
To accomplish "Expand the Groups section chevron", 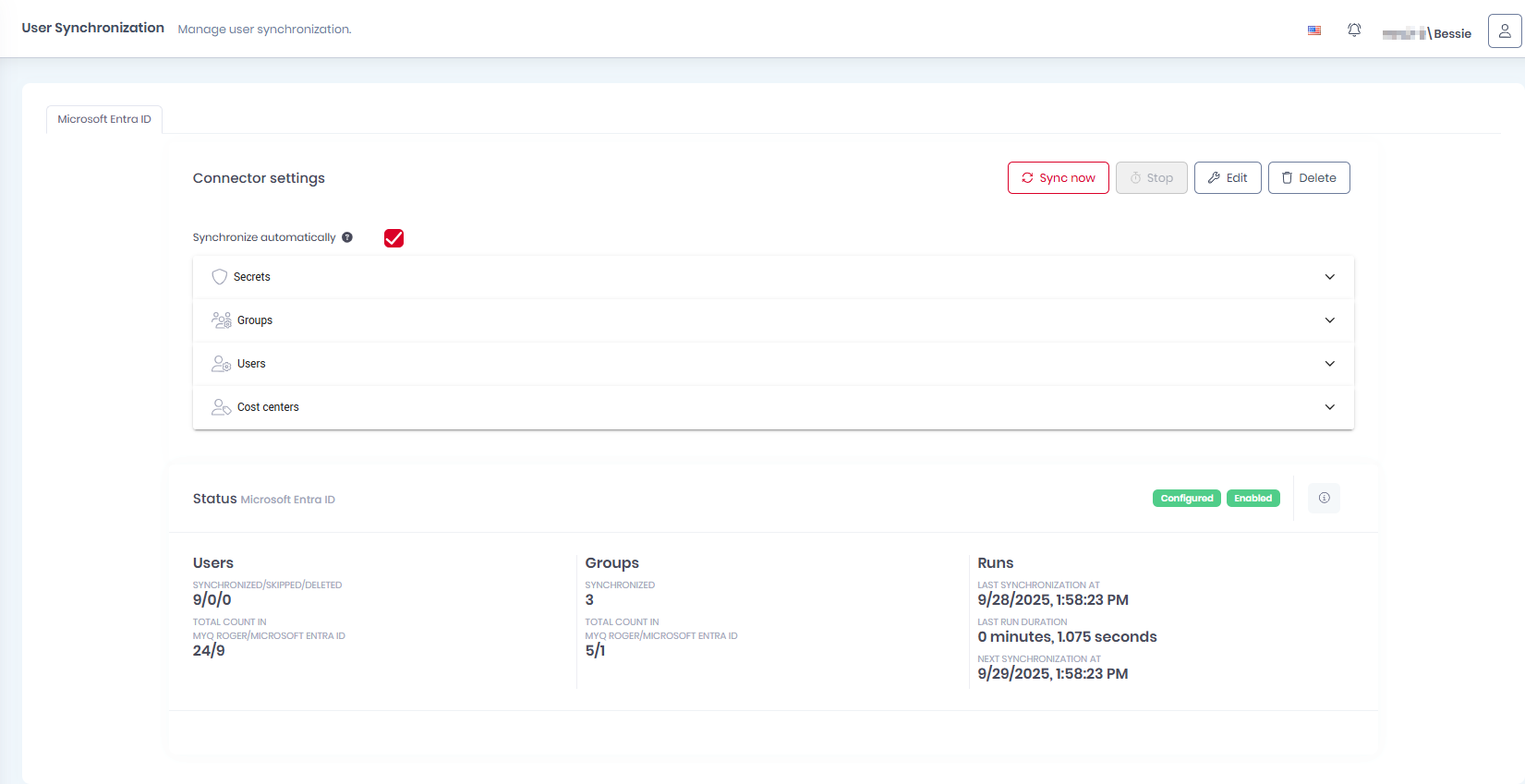I will (x=1329, y=320).
